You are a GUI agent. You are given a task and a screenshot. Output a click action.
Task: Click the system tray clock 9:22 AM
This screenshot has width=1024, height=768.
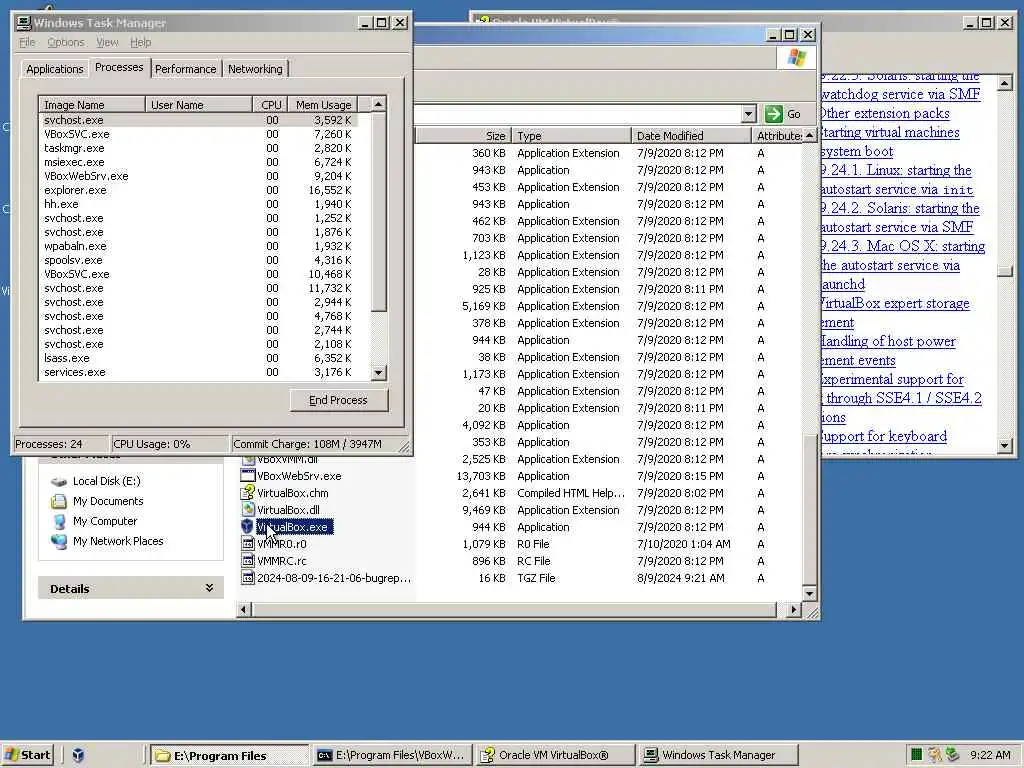click(x=990, y=755)
